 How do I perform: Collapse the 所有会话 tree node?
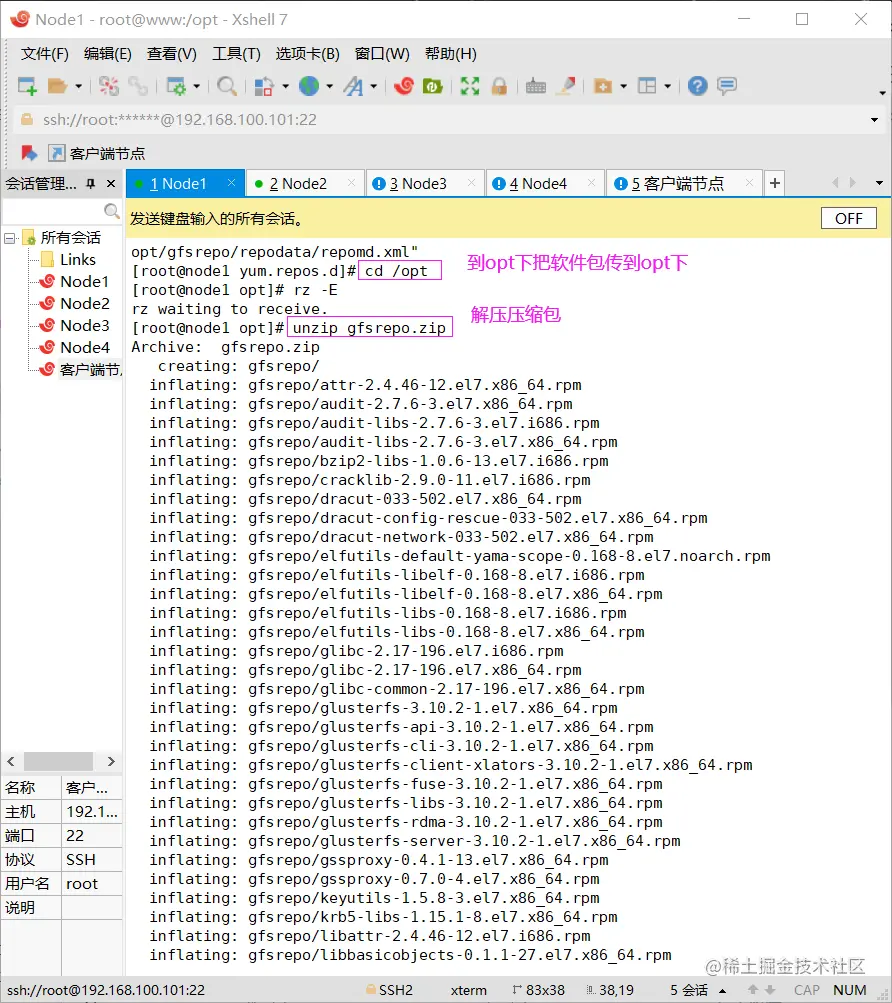click(10, 239)
